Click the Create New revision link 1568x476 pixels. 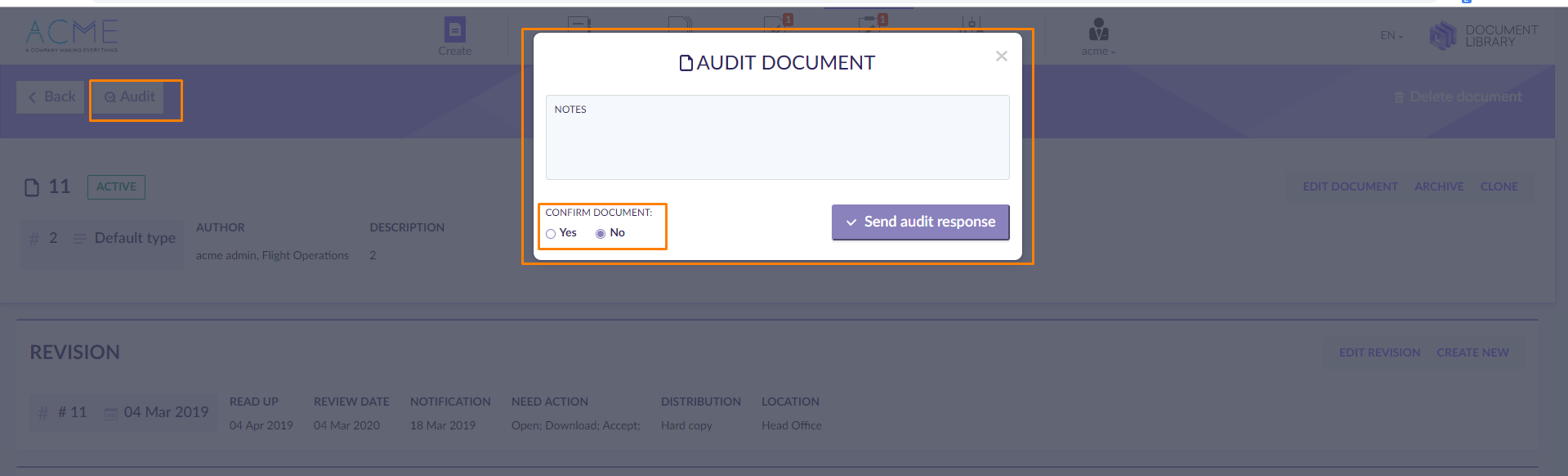[x=1472, y=353]
